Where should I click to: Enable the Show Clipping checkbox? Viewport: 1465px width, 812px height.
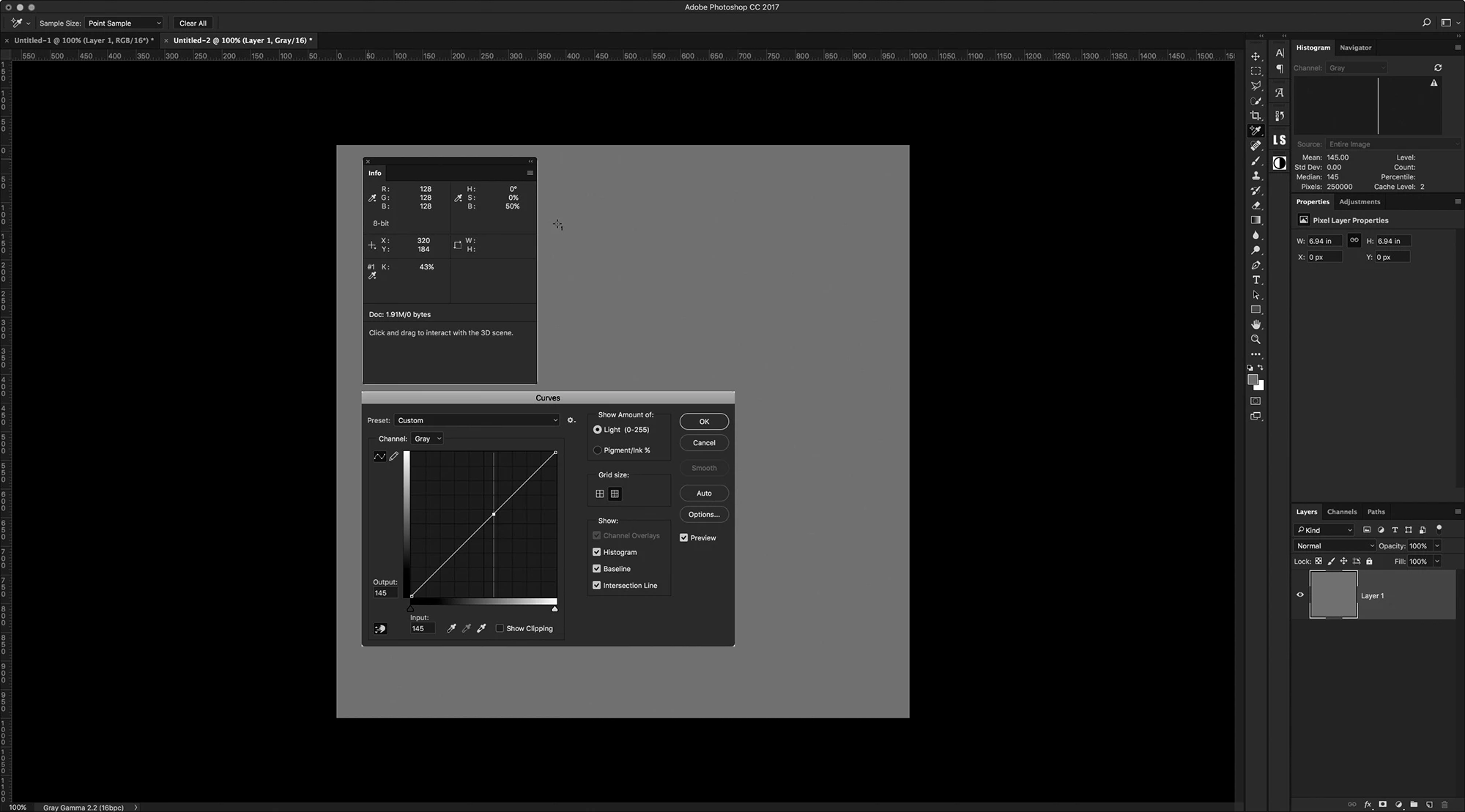(x=500, y=628)
